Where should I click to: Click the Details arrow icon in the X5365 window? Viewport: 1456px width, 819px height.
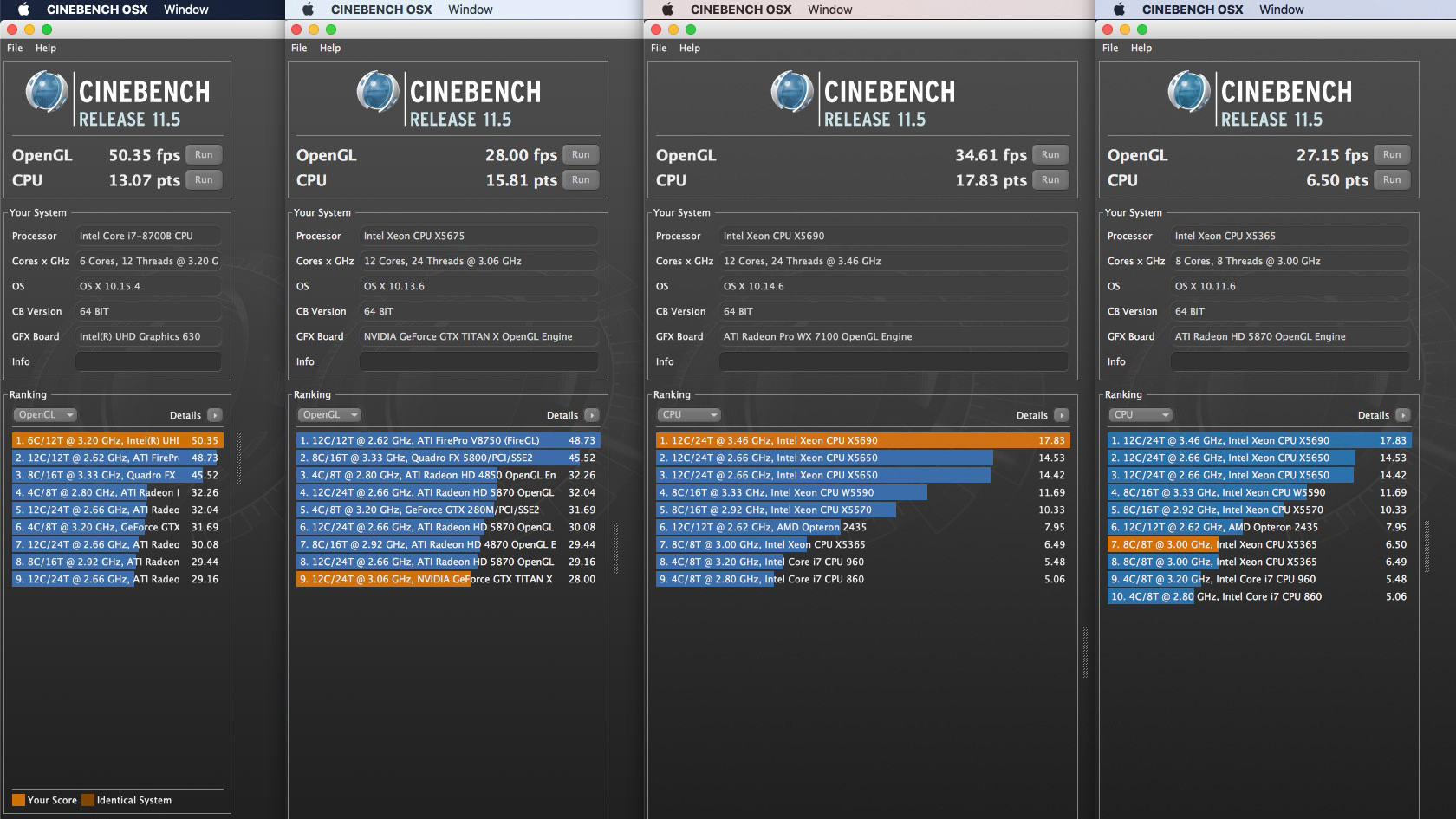click(x=1403, y=416)
